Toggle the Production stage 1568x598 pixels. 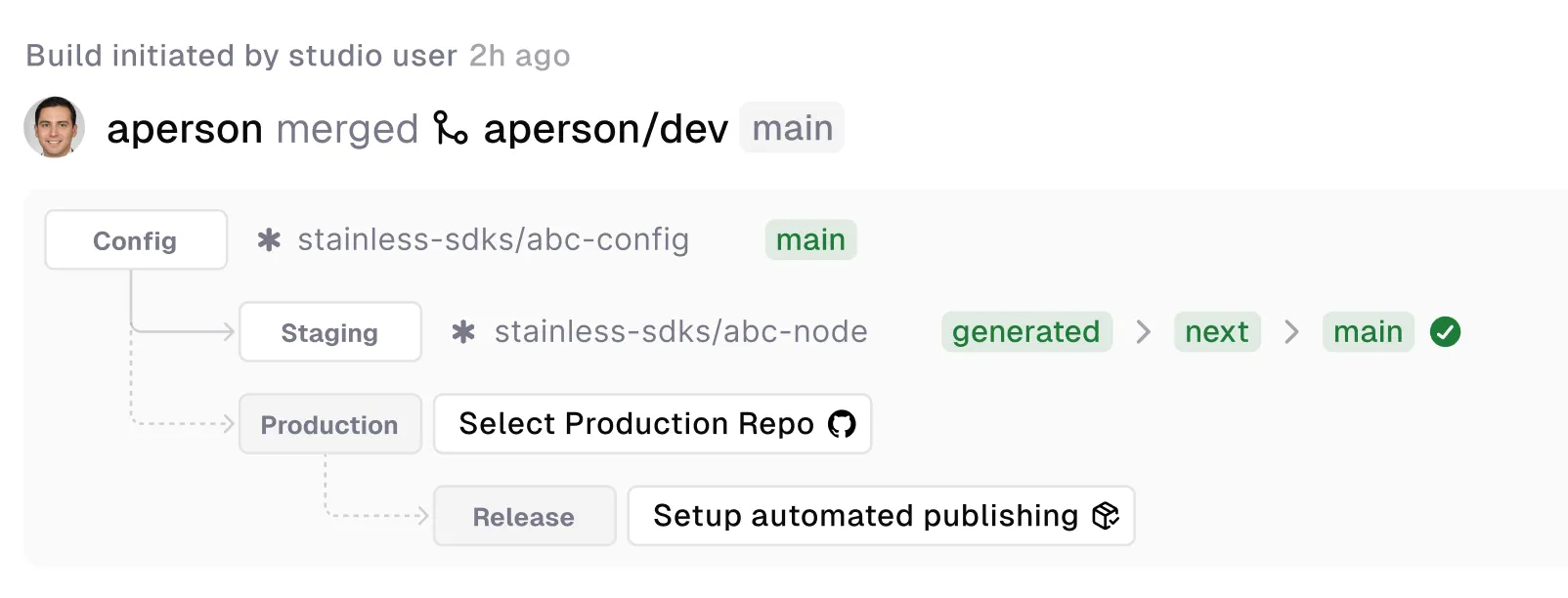(329, 423)
